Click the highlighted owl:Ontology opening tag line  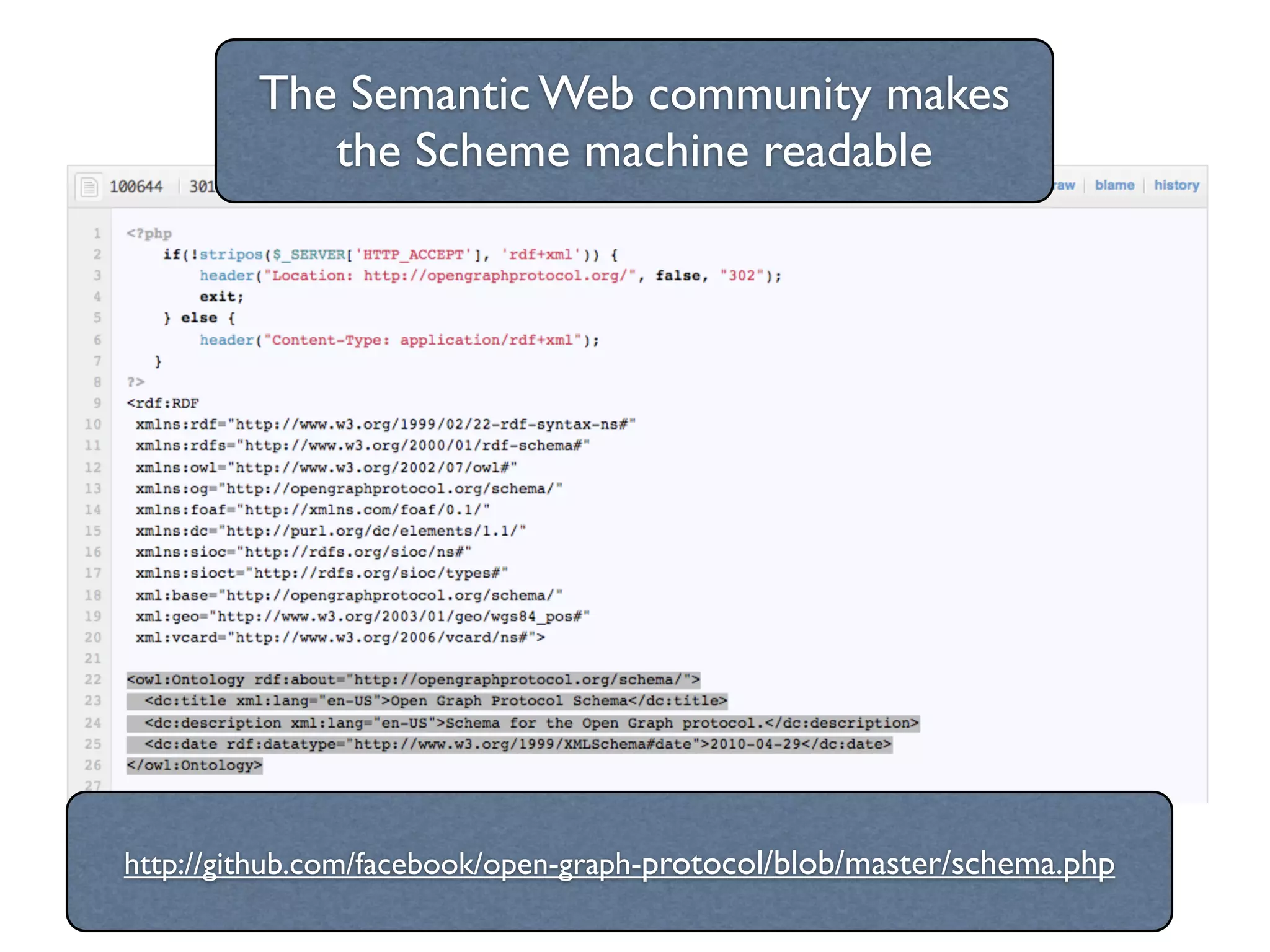(413, 680)
